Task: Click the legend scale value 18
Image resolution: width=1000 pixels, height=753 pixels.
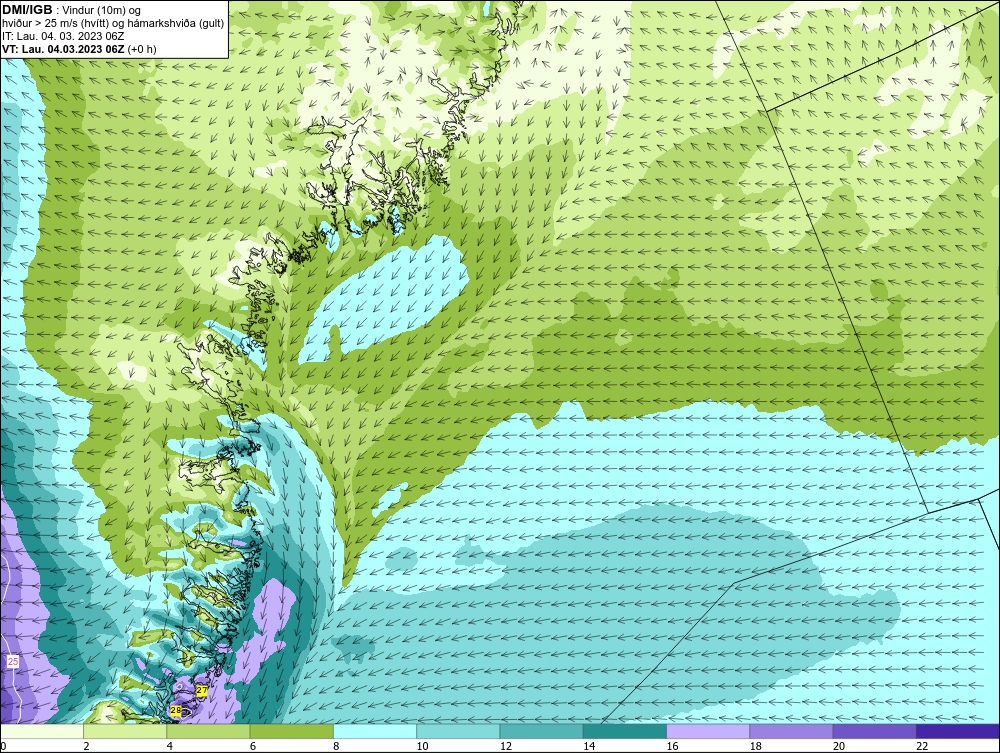Action: point(754,746)
